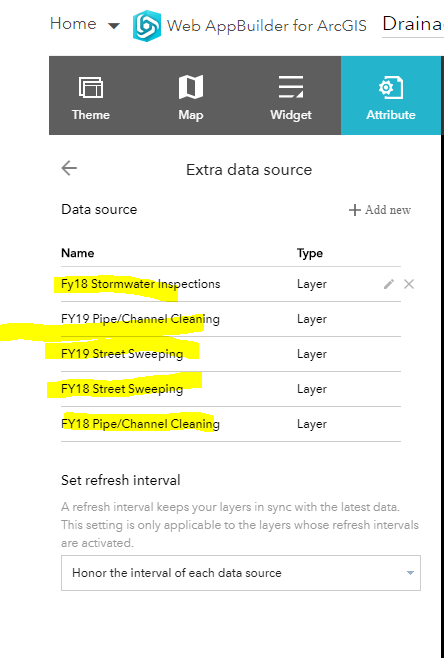Edit Fy18 Stormwater Inspections with pencil icon
Viewport: 444px width, 658px height.
point(389,284)
